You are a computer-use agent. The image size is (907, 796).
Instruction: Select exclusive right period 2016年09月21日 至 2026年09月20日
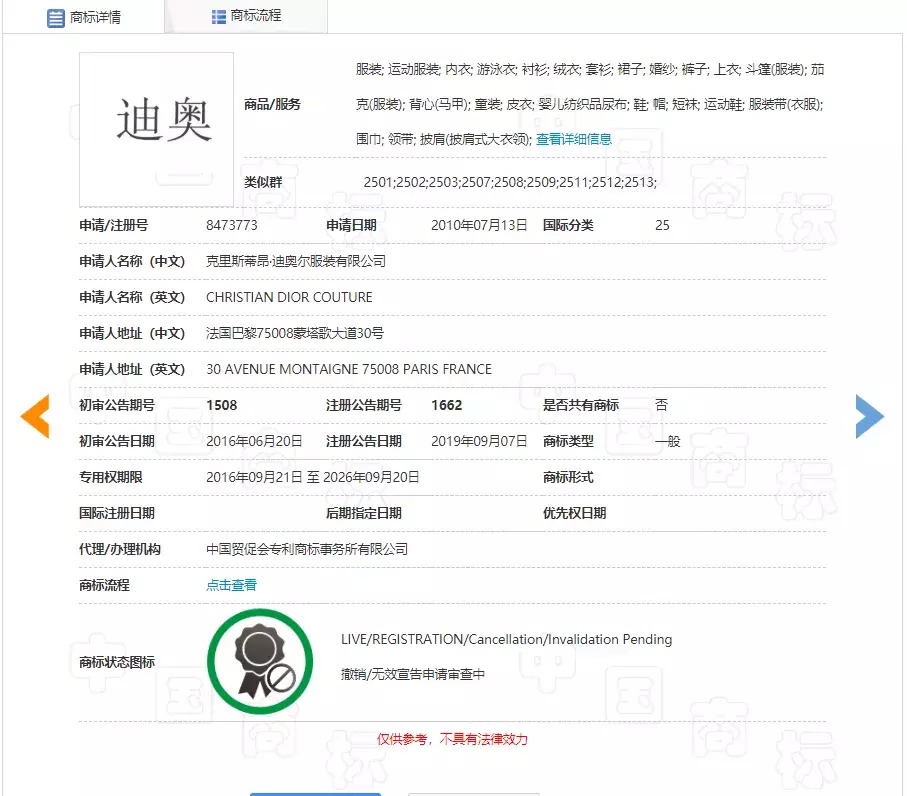tap(313, 477)
